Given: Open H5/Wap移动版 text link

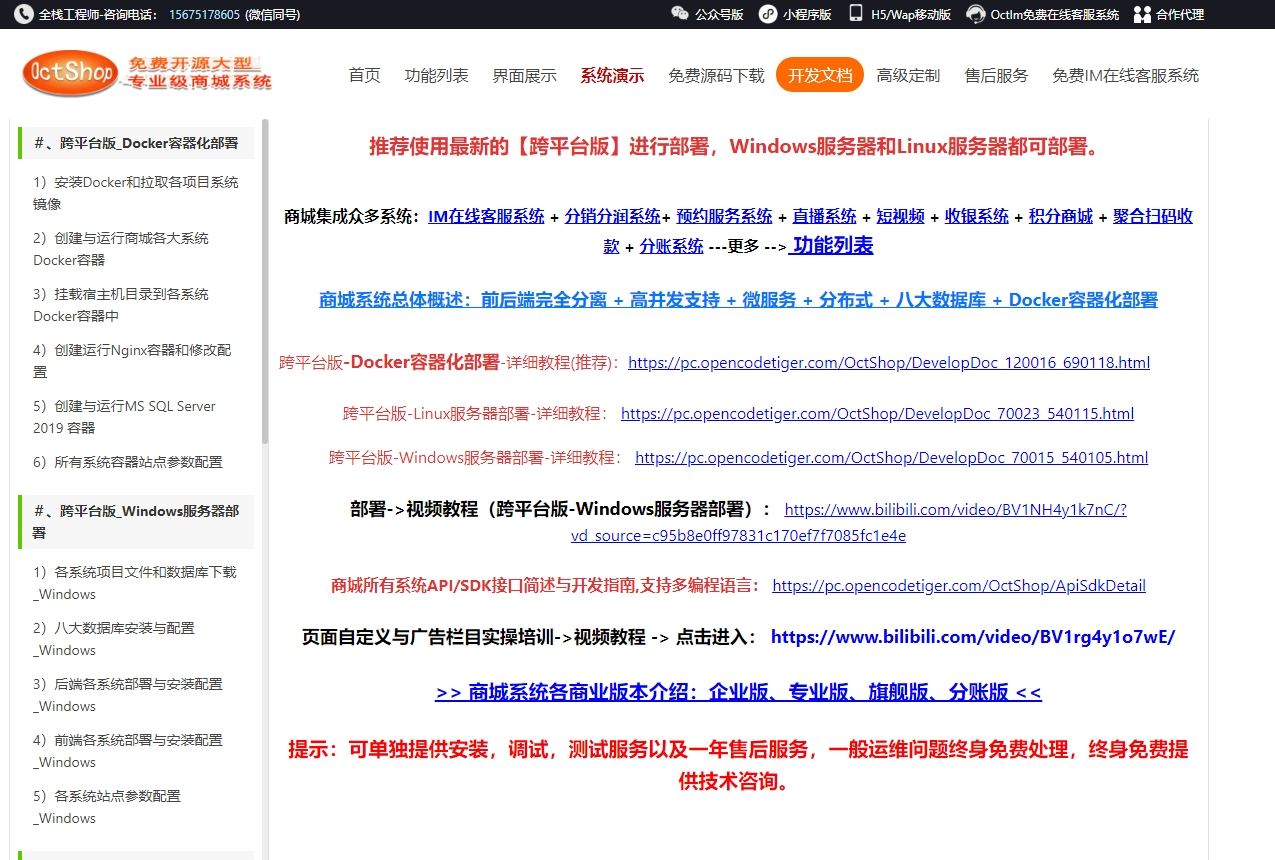Looking at the screenshot, I should [x=912, y=15].
